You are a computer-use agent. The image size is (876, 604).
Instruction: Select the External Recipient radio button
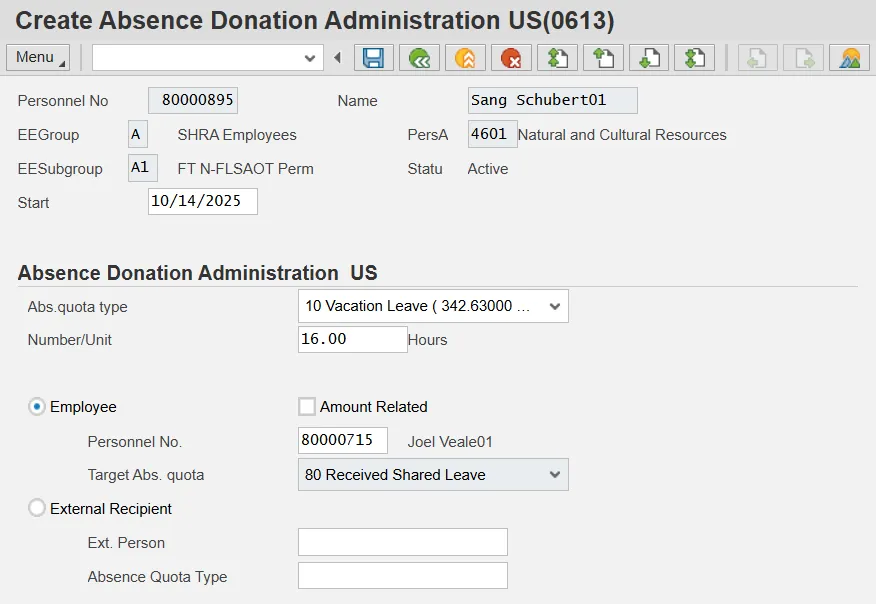point(37,509)
